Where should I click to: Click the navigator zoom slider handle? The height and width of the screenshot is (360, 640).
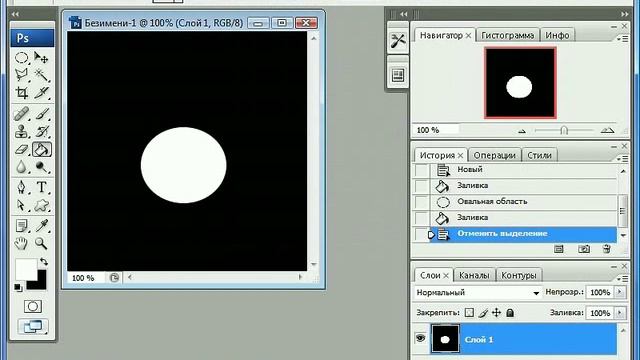(x=564, y=130)
